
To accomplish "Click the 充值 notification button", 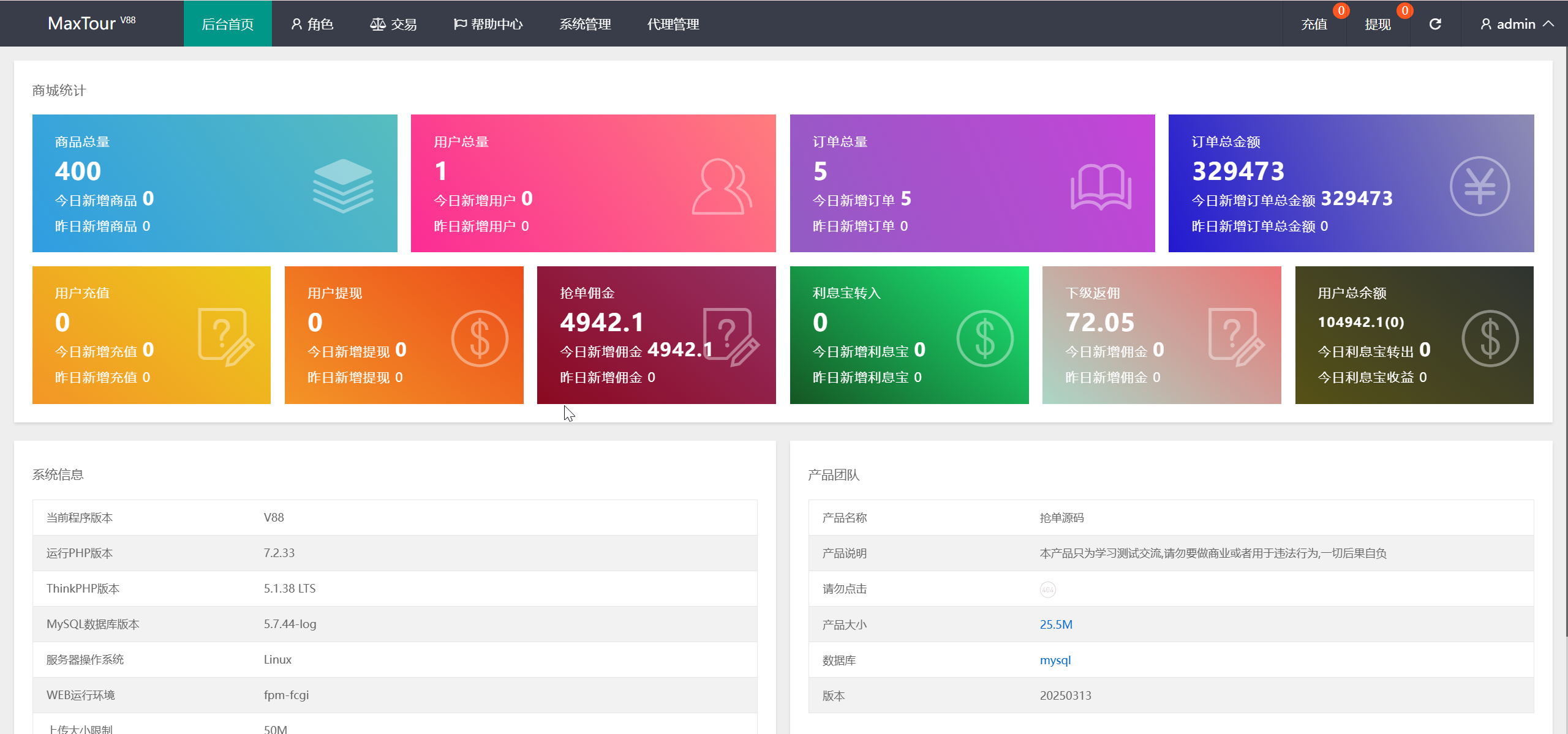I will coord(1314,24).
